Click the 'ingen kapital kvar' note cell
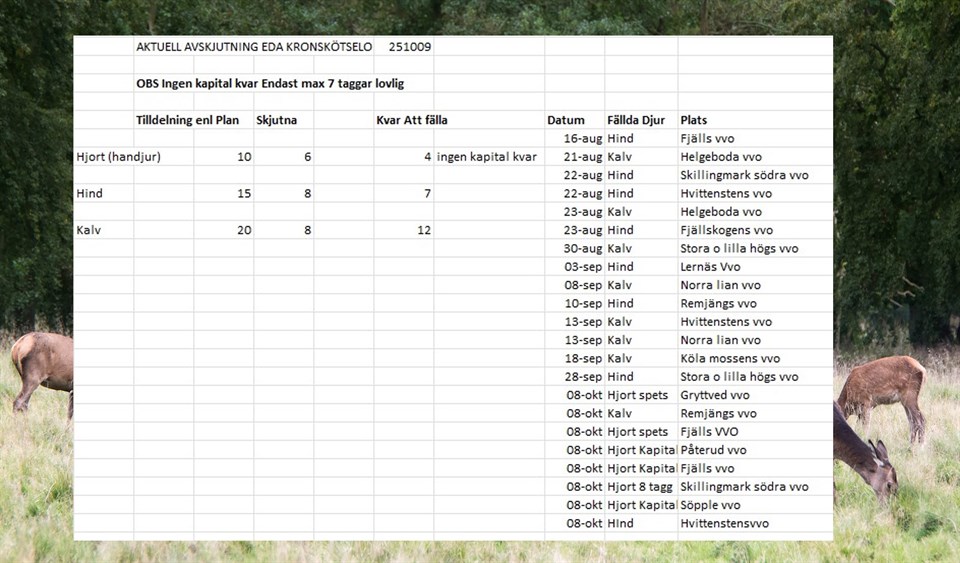 tap(486, 157)
